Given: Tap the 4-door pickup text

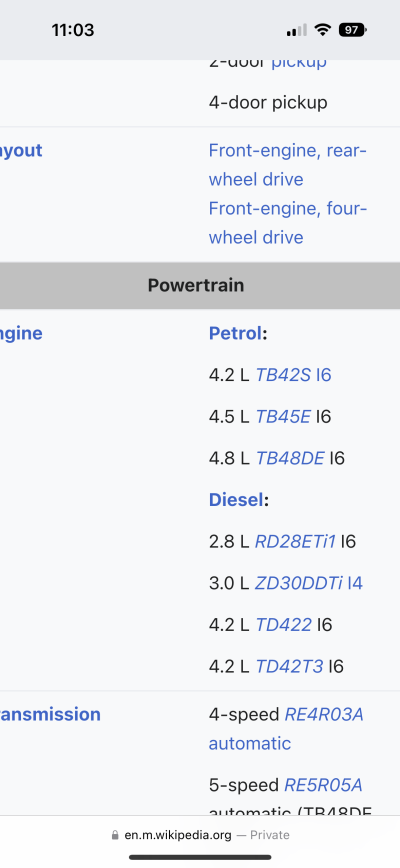Looking at the screenshot, I should (x=268, y=102).
